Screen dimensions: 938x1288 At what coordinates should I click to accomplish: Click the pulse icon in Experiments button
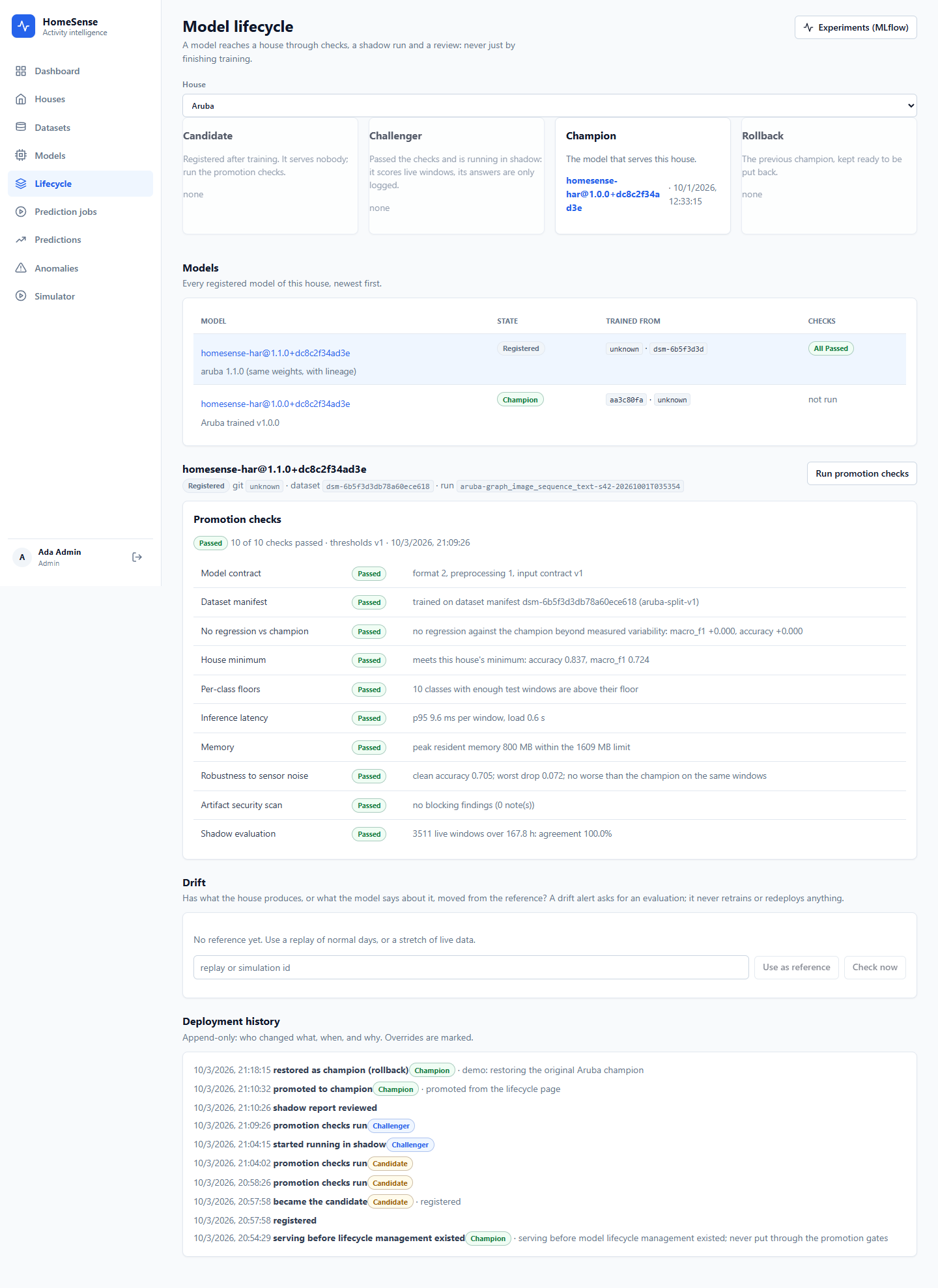(808, 27)
